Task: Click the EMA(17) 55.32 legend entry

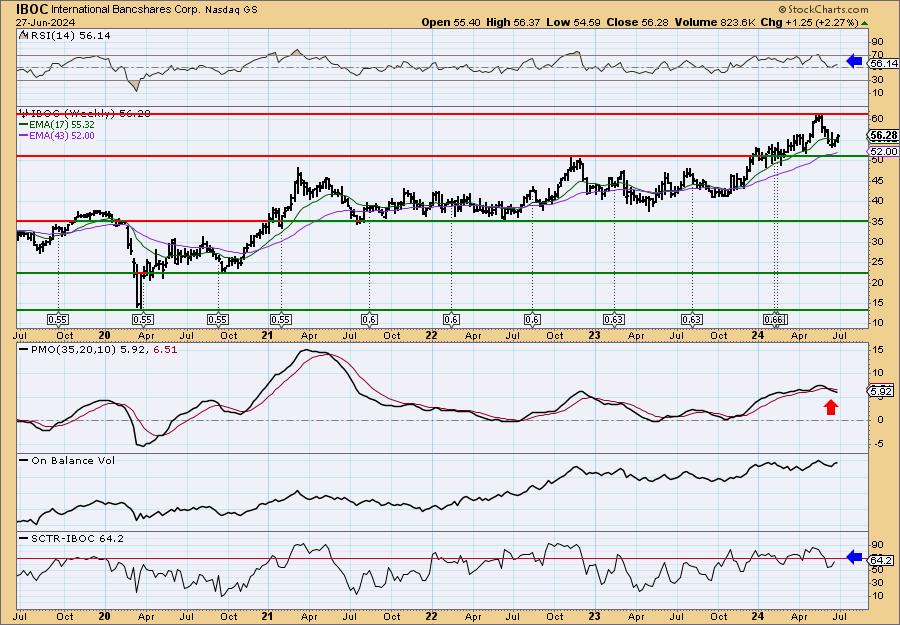Action: tap(57, 125)
